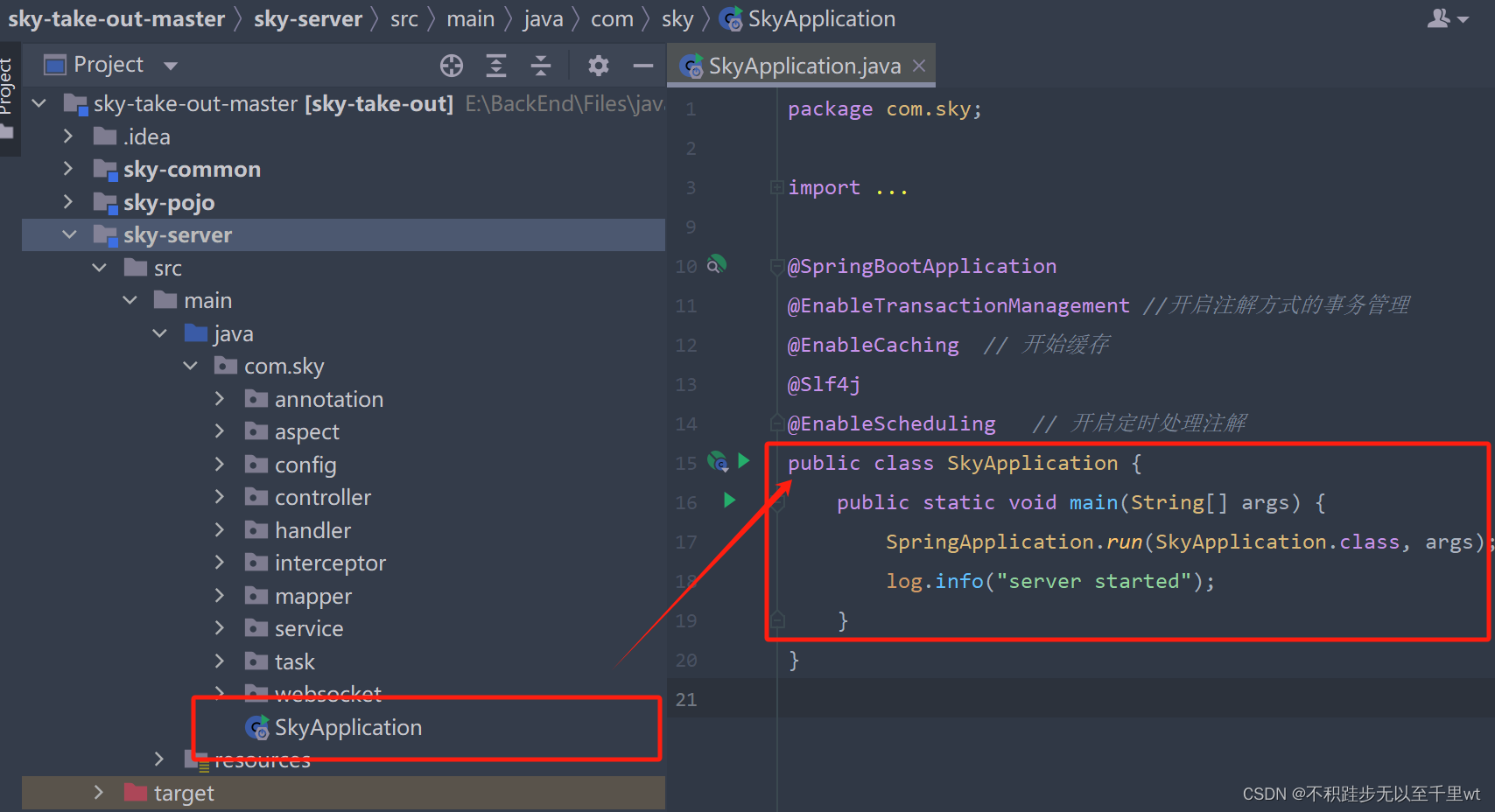Click the Expand All icon in Project panel
Image resolution: width=1495 pixels, height=812 pixels.
(496, 66)
